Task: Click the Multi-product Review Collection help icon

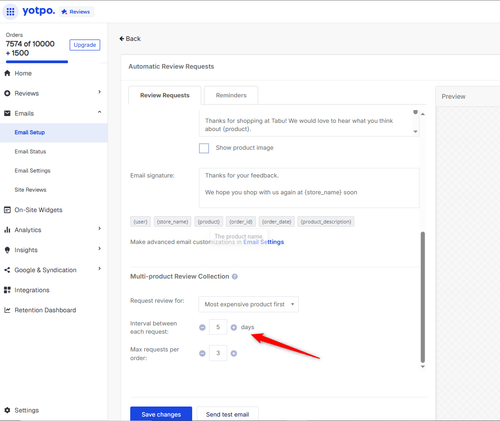Action: 235,276
